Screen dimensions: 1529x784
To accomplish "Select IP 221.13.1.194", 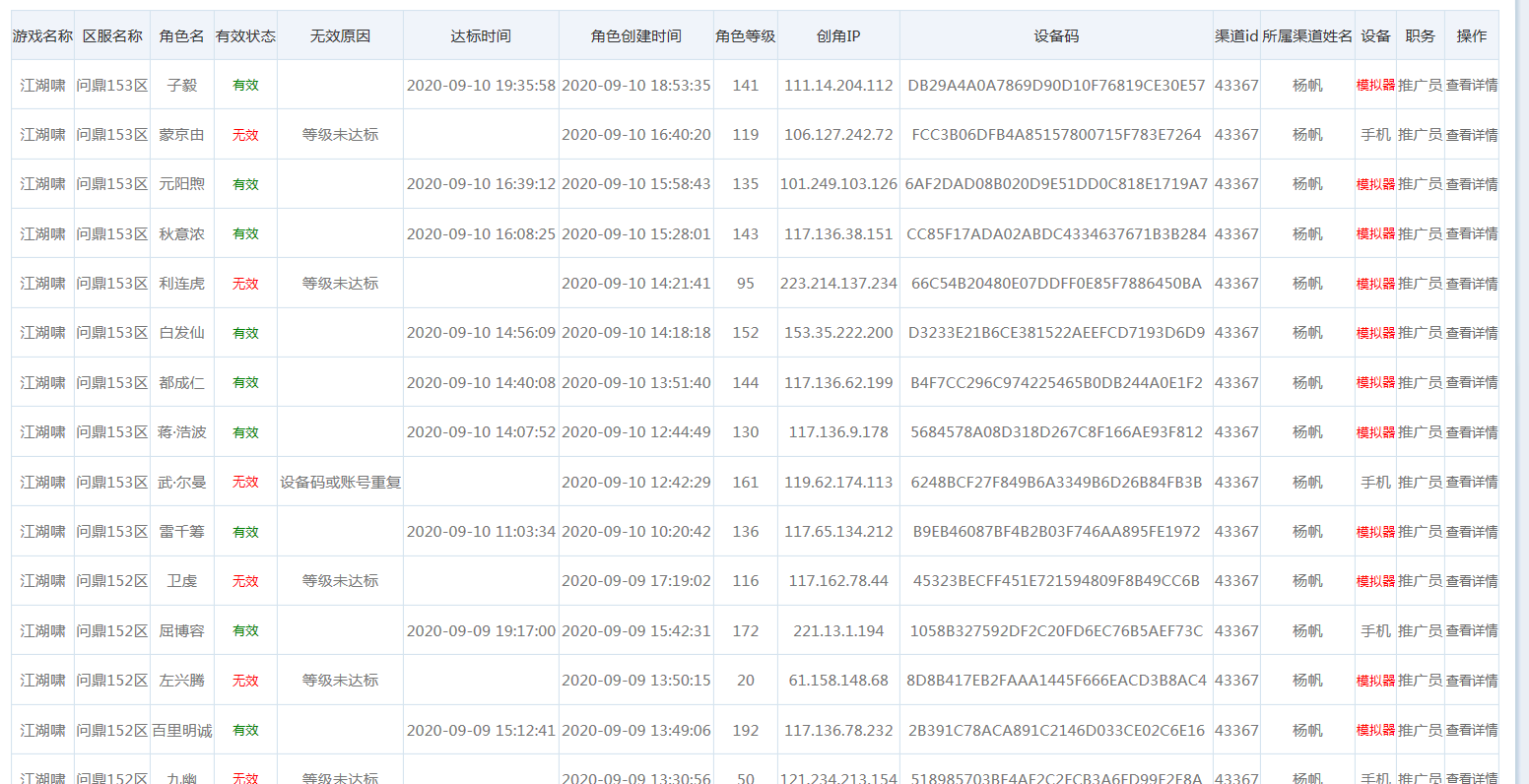I will 838,631.
